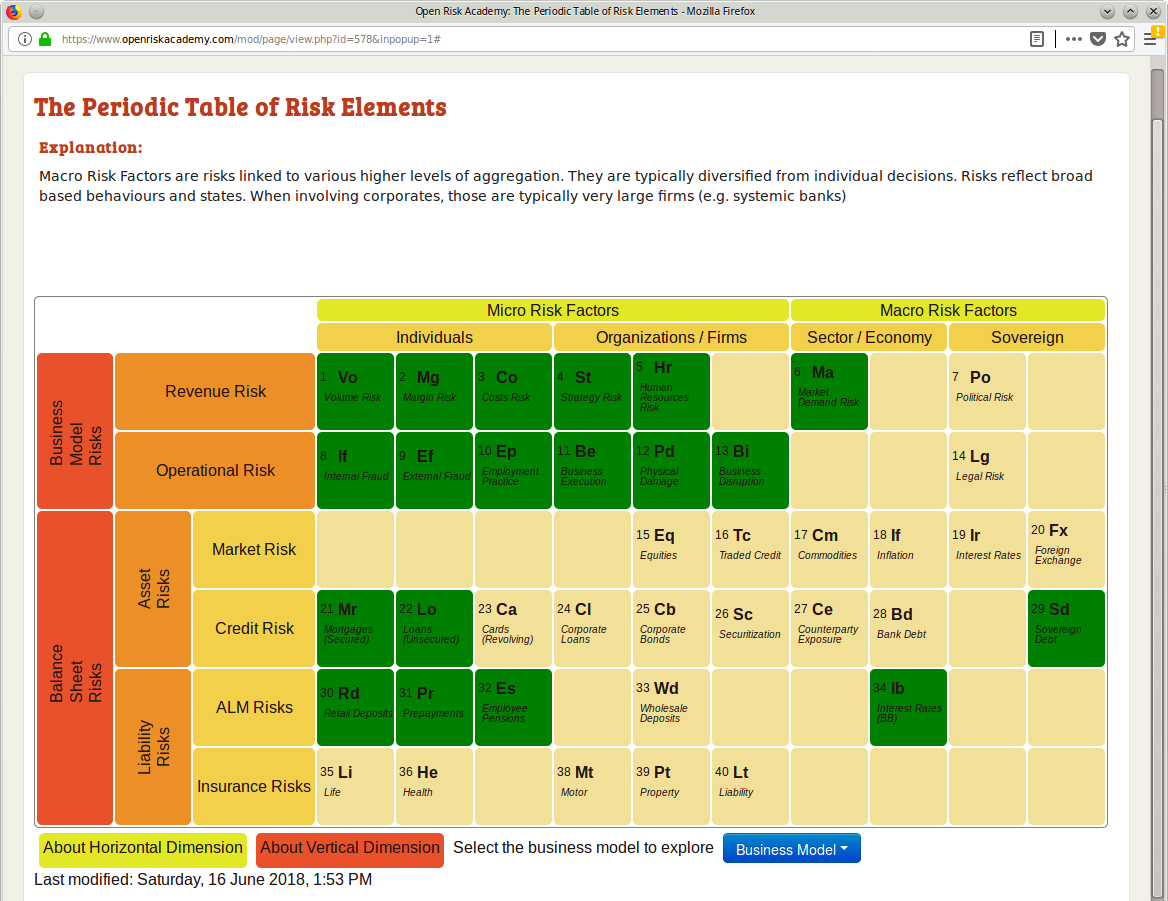
Task: Select the Political Risk element Po
Action: (987, 392)
